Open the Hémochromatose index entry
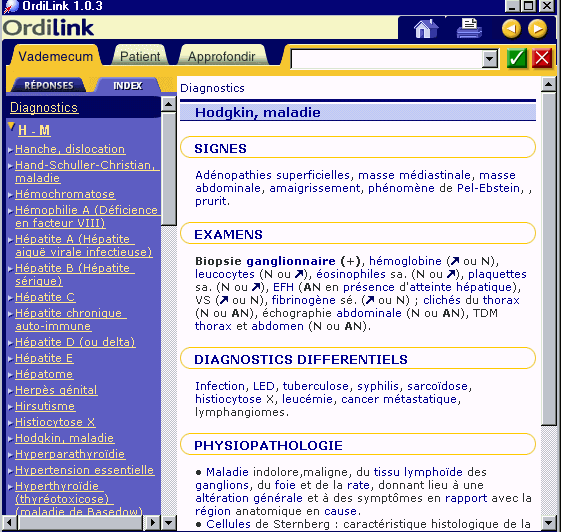The height and width of the screenshot is (532, 561). point(65,194)
